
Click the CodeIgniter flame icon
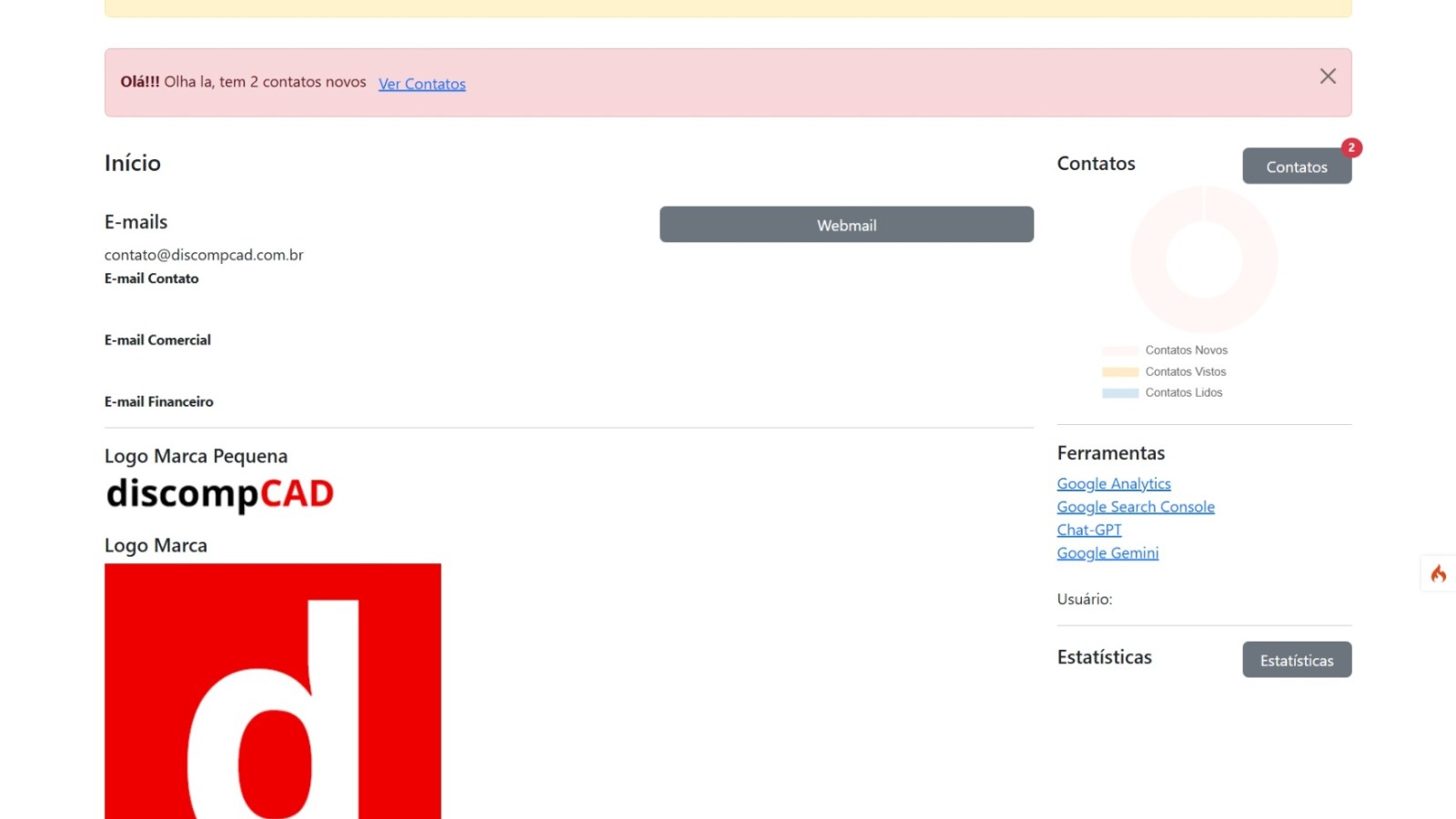pos(1438,573)
